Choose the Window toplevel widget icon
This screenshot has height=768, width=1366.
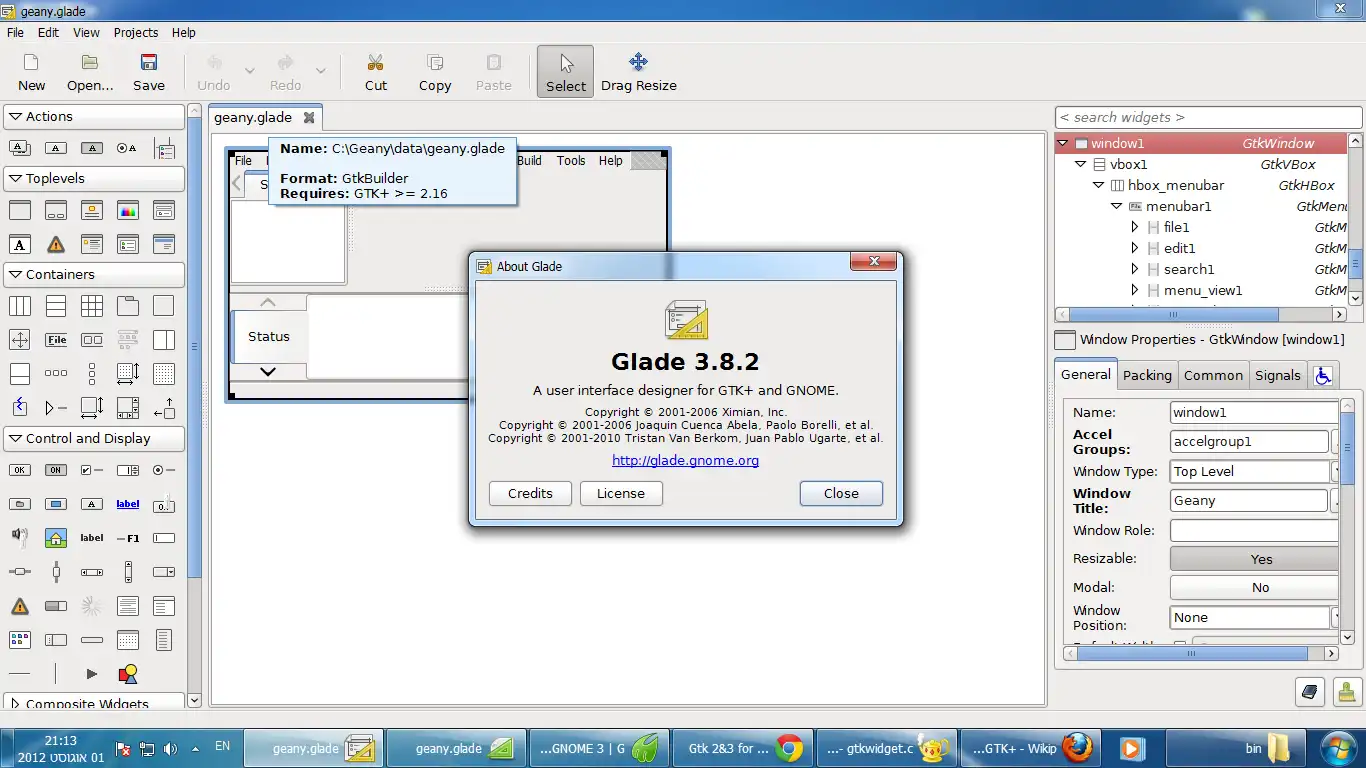click(20, 211)
